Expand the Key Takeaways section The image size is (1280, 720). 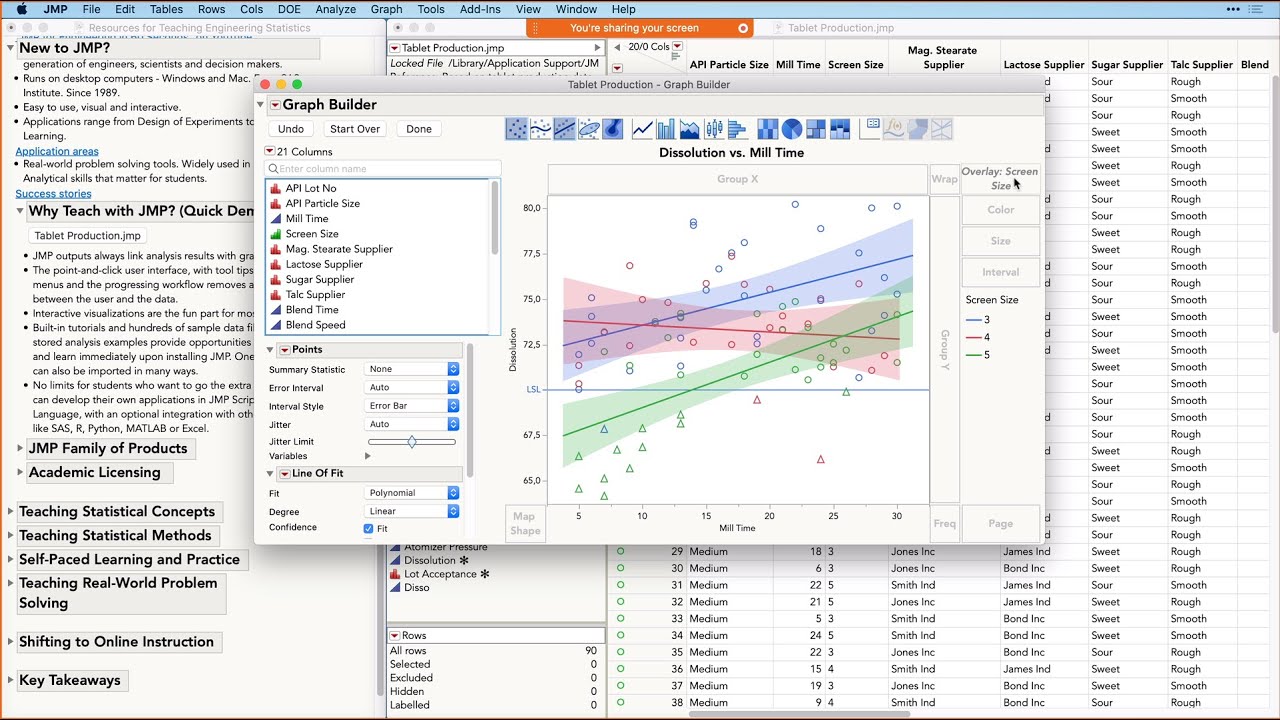tap(11, 680)
